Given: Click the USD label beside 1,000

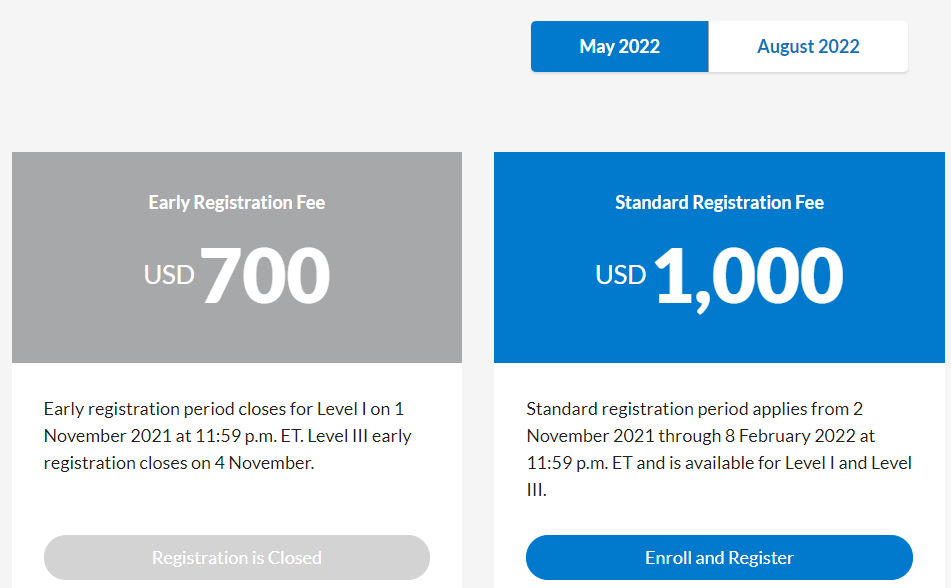Looking at the screenshot, I should coord(621,274).
